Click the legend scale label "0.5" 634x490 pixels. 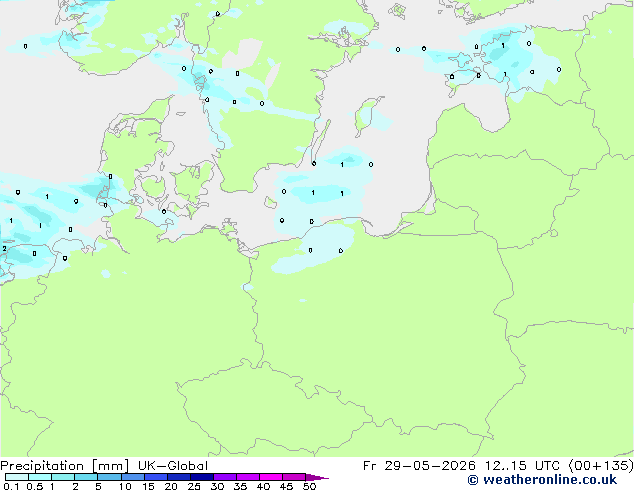[x=35, y=486]
